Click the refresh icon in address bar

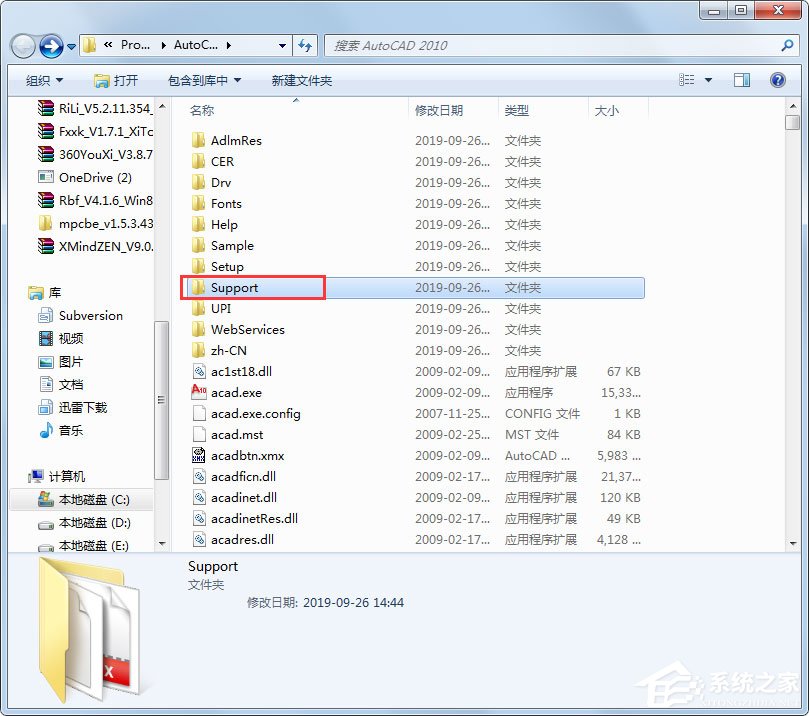[x=305, y=45]
